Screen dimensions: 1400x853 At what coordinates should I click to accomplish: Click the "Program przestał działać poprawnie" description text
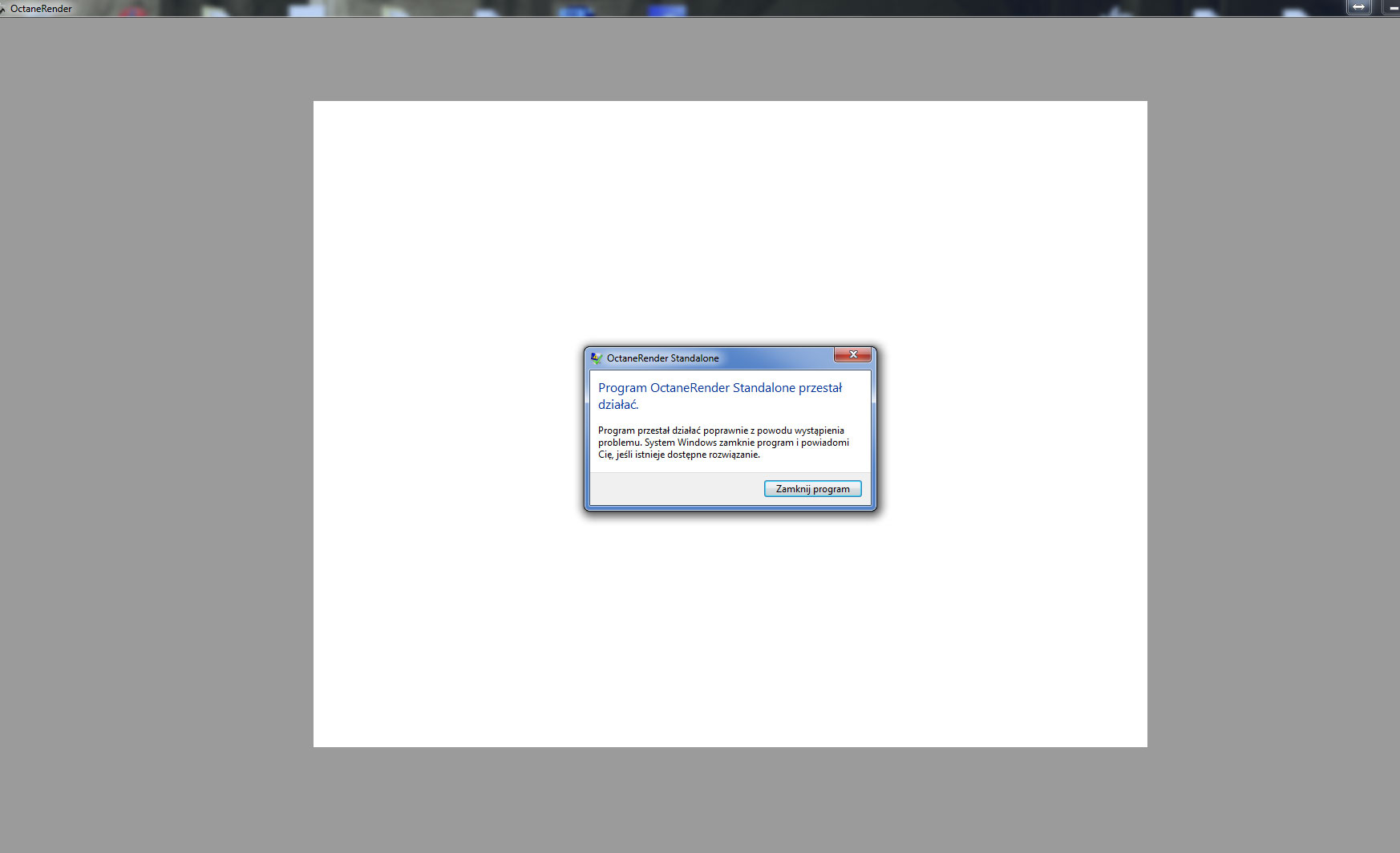(723, 443)
